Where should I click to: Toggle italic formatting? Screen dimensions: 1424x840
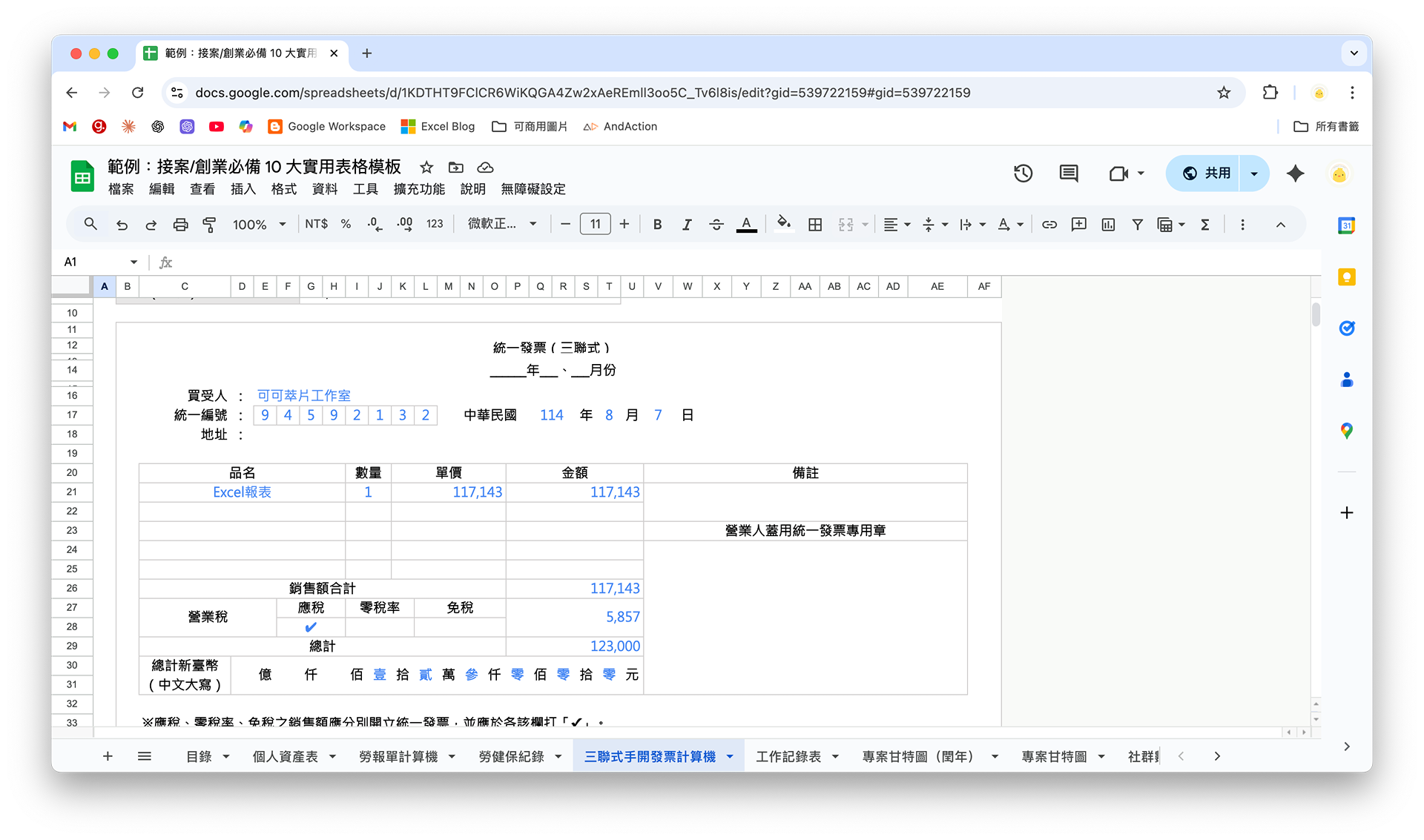[x=687, y=225]
